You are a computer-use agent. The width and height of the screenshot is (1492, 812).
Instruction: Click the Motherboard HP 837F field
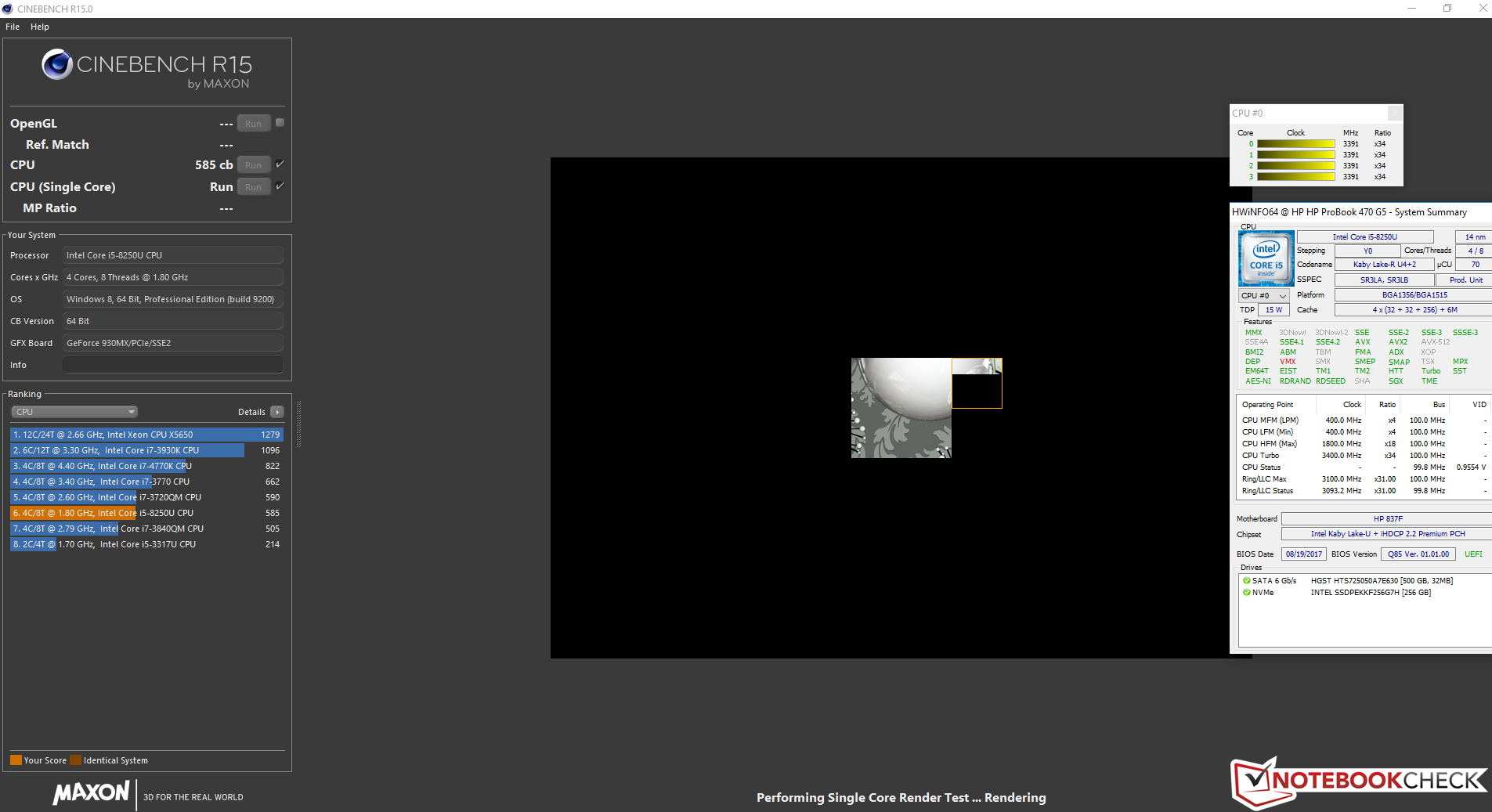click(1387, 519)
